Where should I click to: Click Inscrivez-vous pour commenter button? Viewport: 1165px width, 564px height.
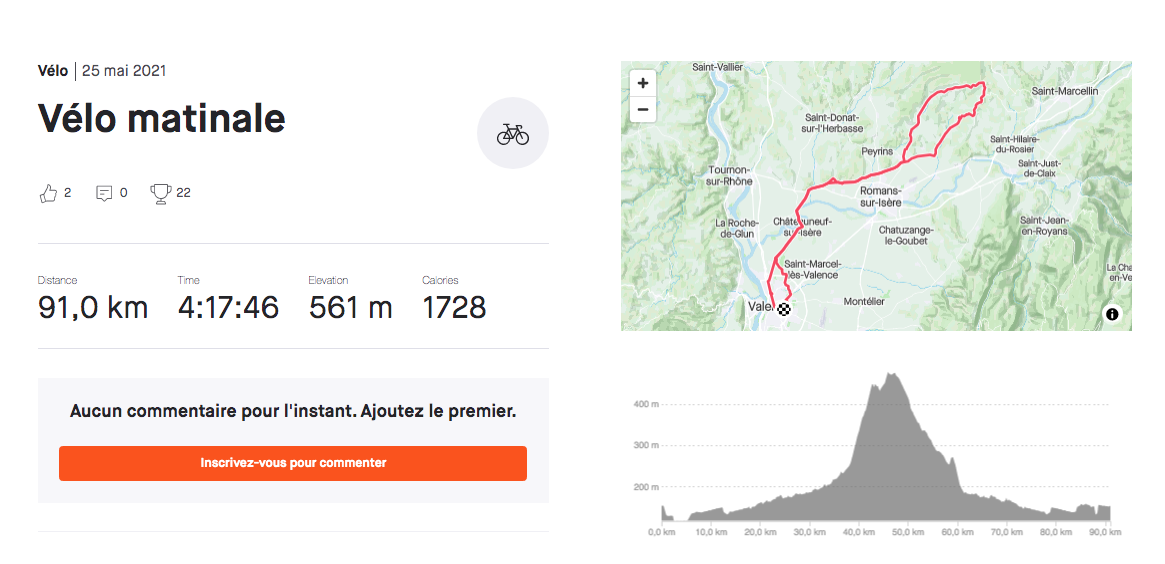(293, 463)
